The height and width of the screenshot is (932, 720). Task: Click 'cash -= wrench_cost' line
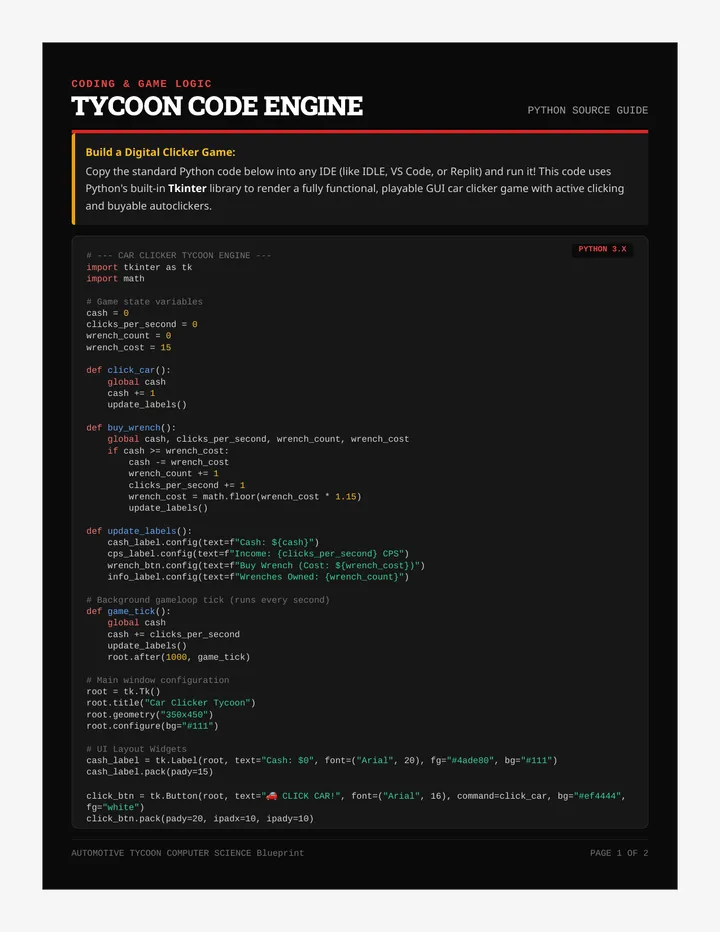coord(178,462)
